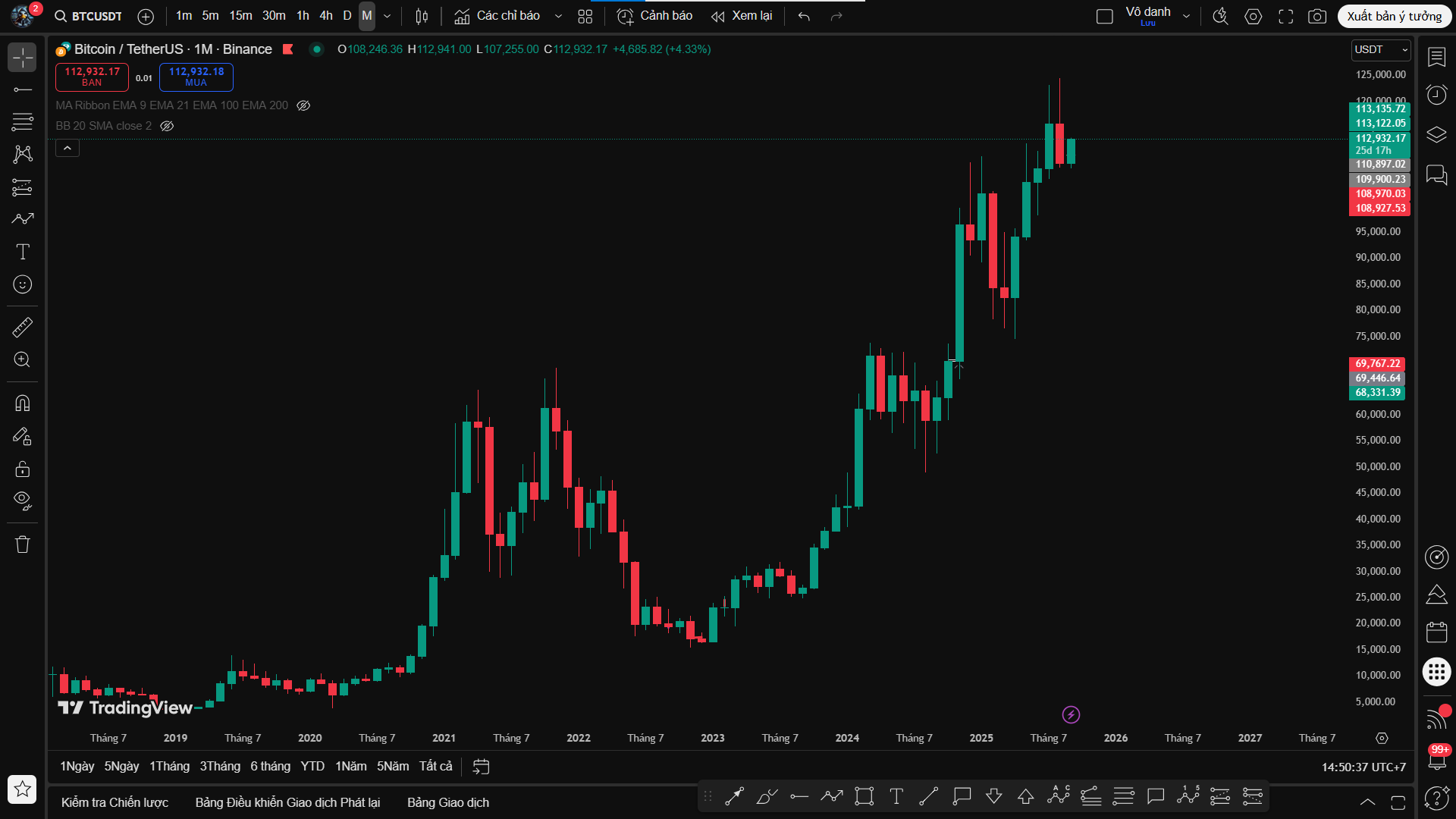Open chart settings hexagon icon
The image size is (1456, 819).
[x=1254, y=16]
